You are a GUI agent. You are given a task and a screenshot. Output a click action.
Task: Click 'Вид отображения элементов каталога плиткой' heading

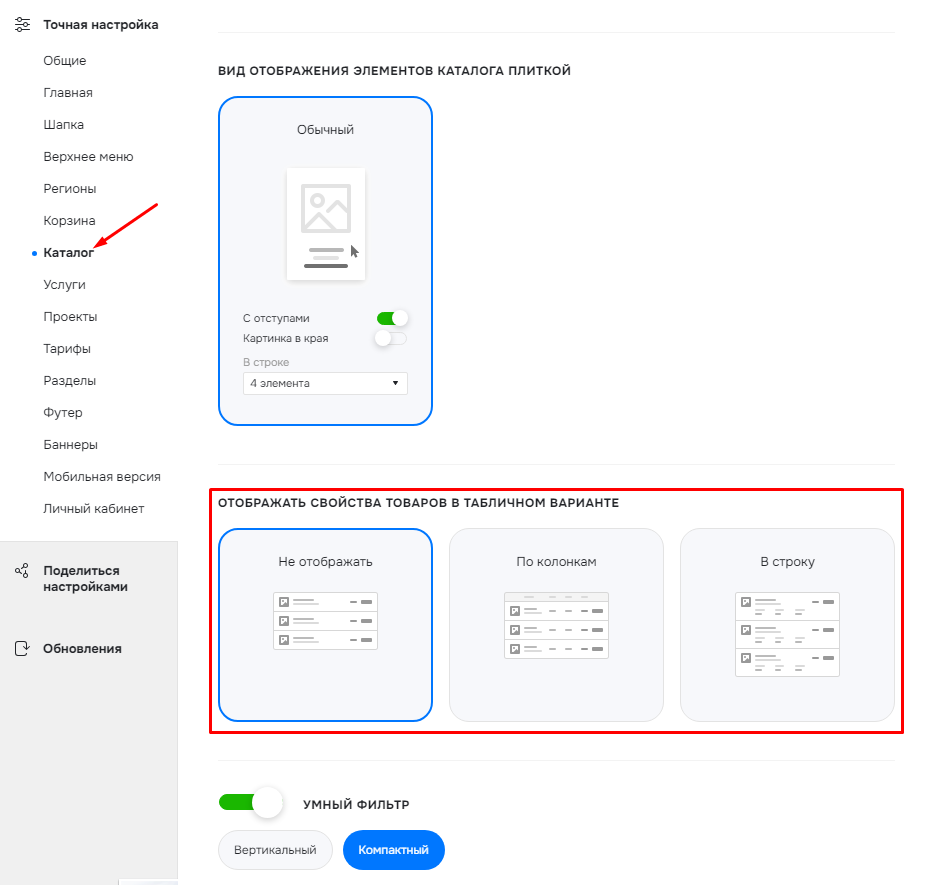tap(394, 70)
